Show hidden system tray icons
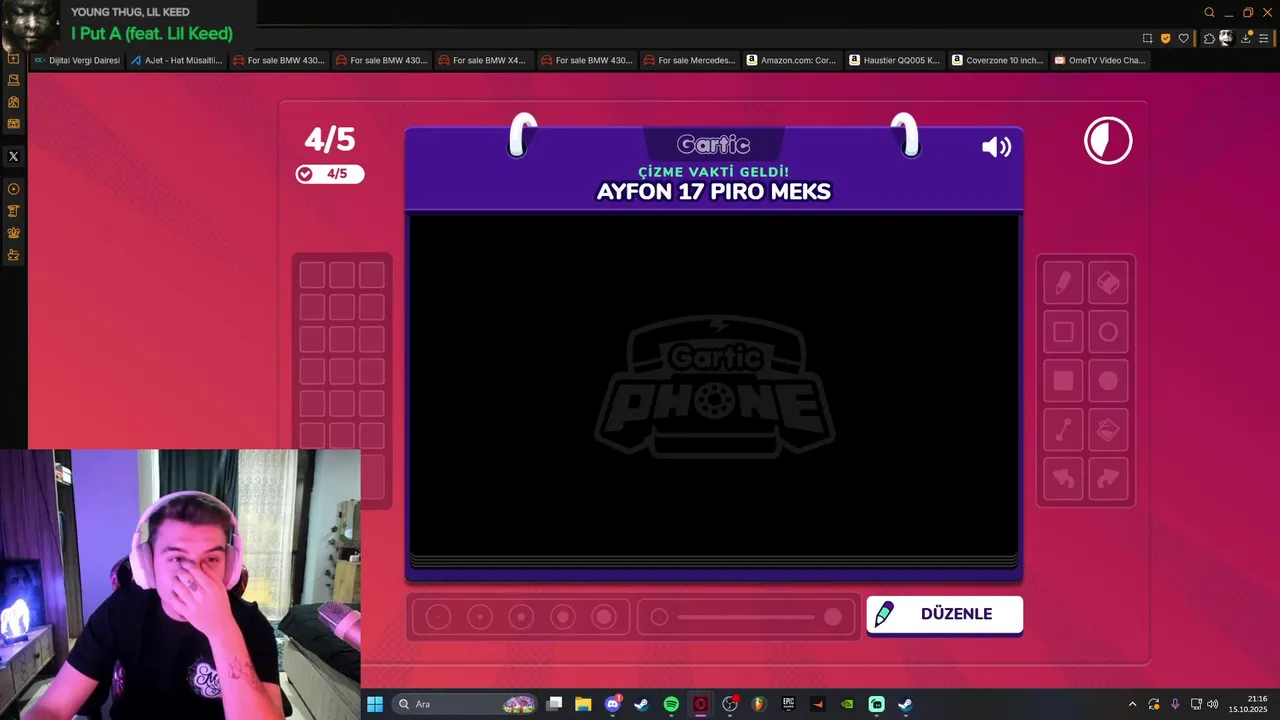This screenshot has height=720, width=1280. click(x=1132, y=704)
